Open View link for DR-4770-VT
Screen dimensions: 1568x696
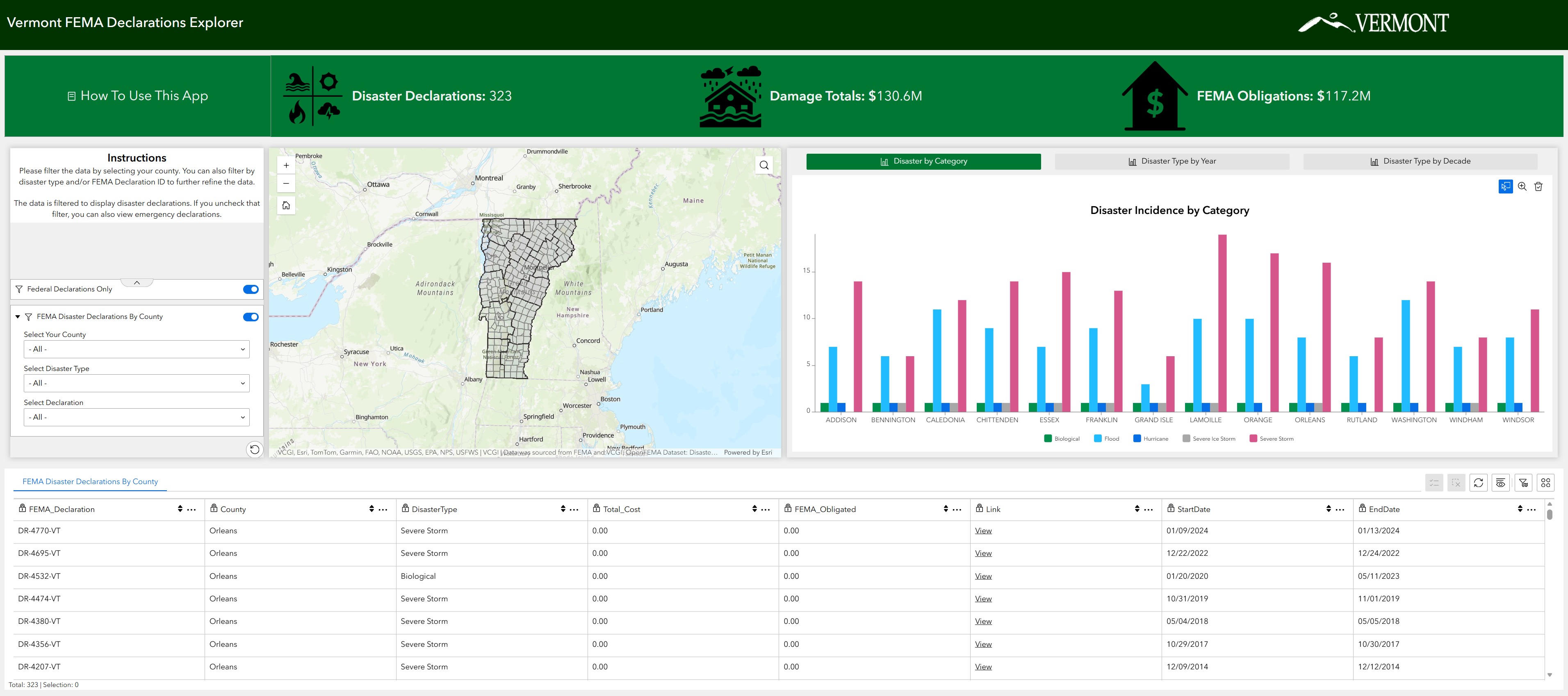[x=983, y=530]
